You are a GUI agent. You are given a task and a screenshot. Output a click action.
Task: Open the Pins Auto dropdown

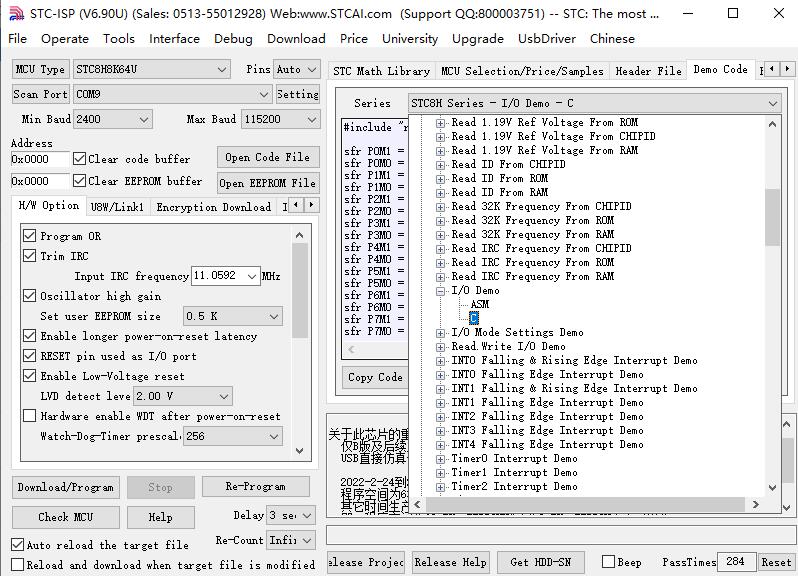pos(297,69)
